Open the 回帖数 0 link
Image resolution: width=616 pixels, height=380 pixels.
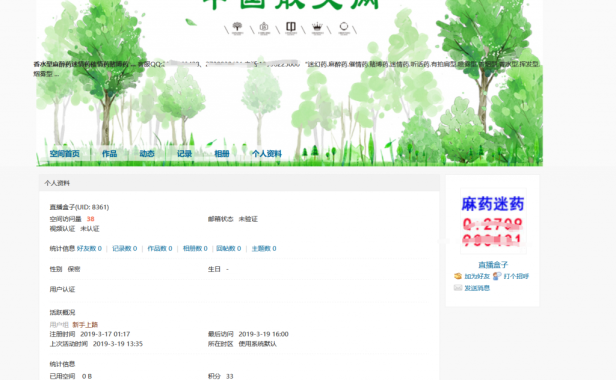click(228, 248)
